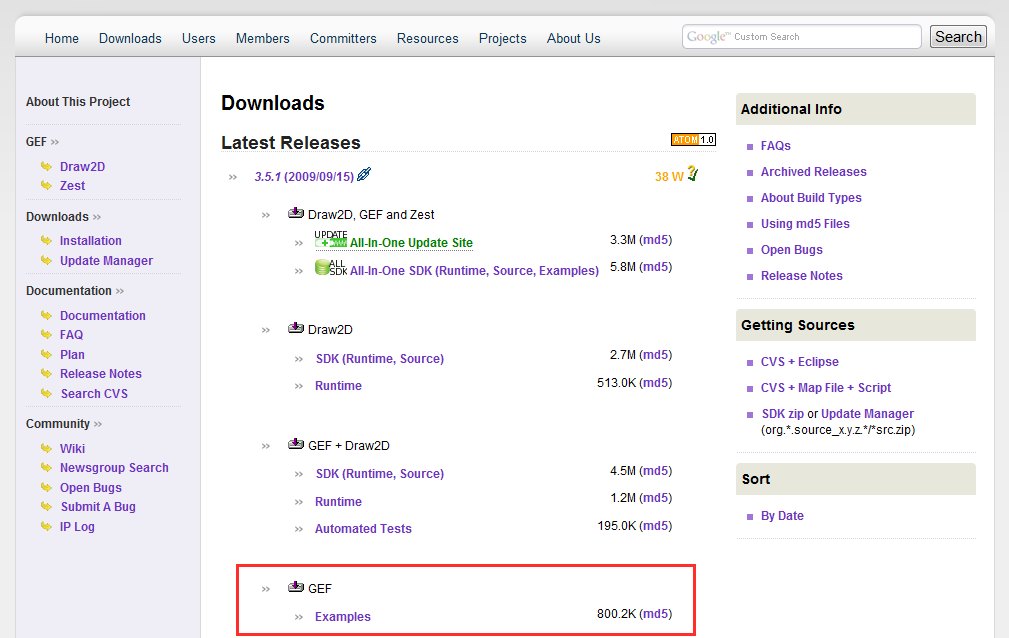Download the 4.5M SDK (Runtime, Source)
This screenshot has height=638, width=1009.
click(x=380, y=474)
